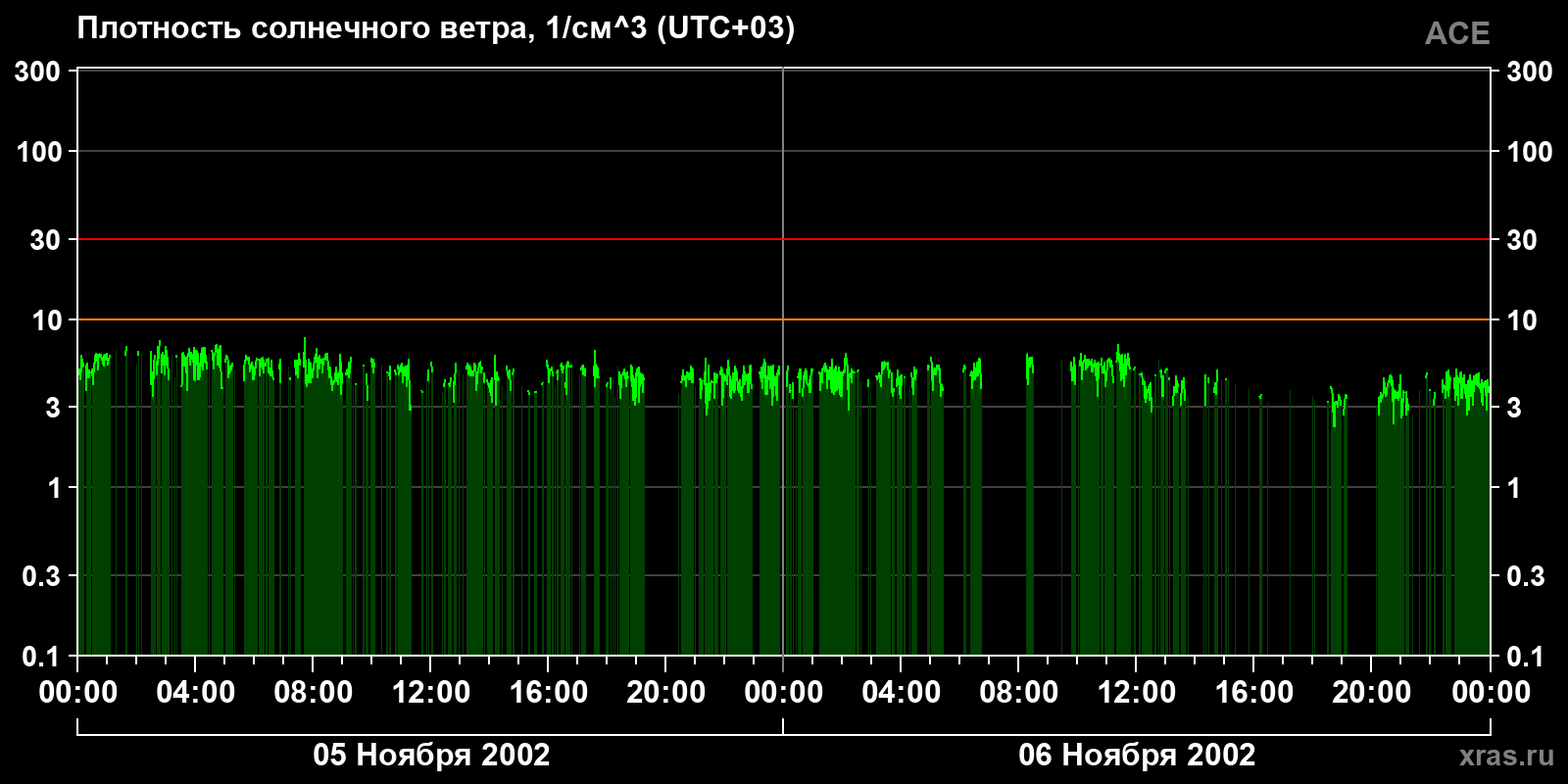Image resolution: width=1568 pixels, height=784 pixels.
Task: Click the left axis value 10
Action: coord(46,319)
